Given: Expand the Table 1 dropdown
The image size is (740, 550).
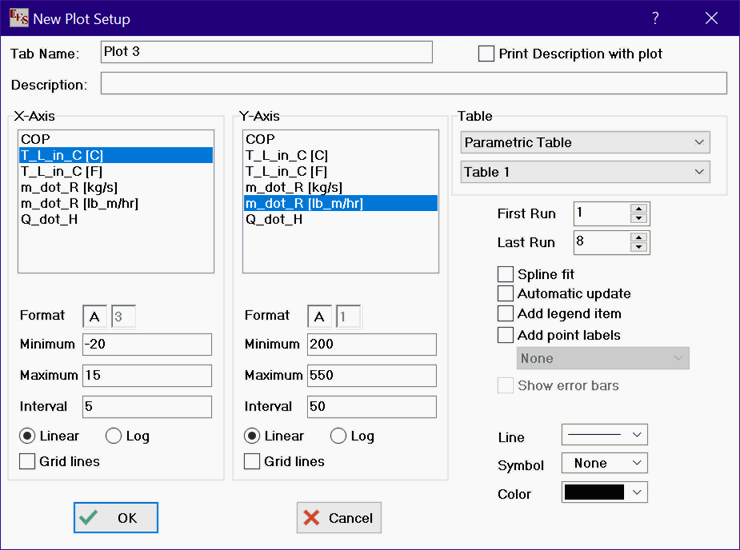Looking at the screenshot, I should (x=585, y=172).
